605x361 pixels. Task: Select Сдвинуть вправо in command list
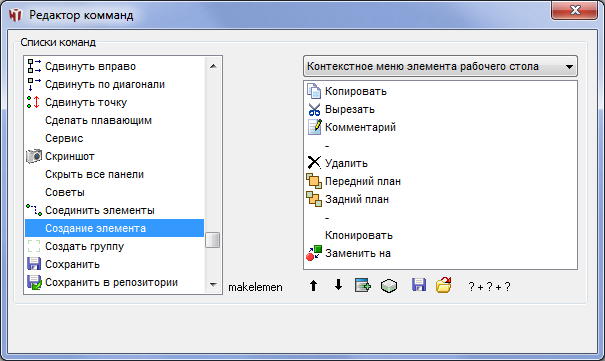(90, 66)
